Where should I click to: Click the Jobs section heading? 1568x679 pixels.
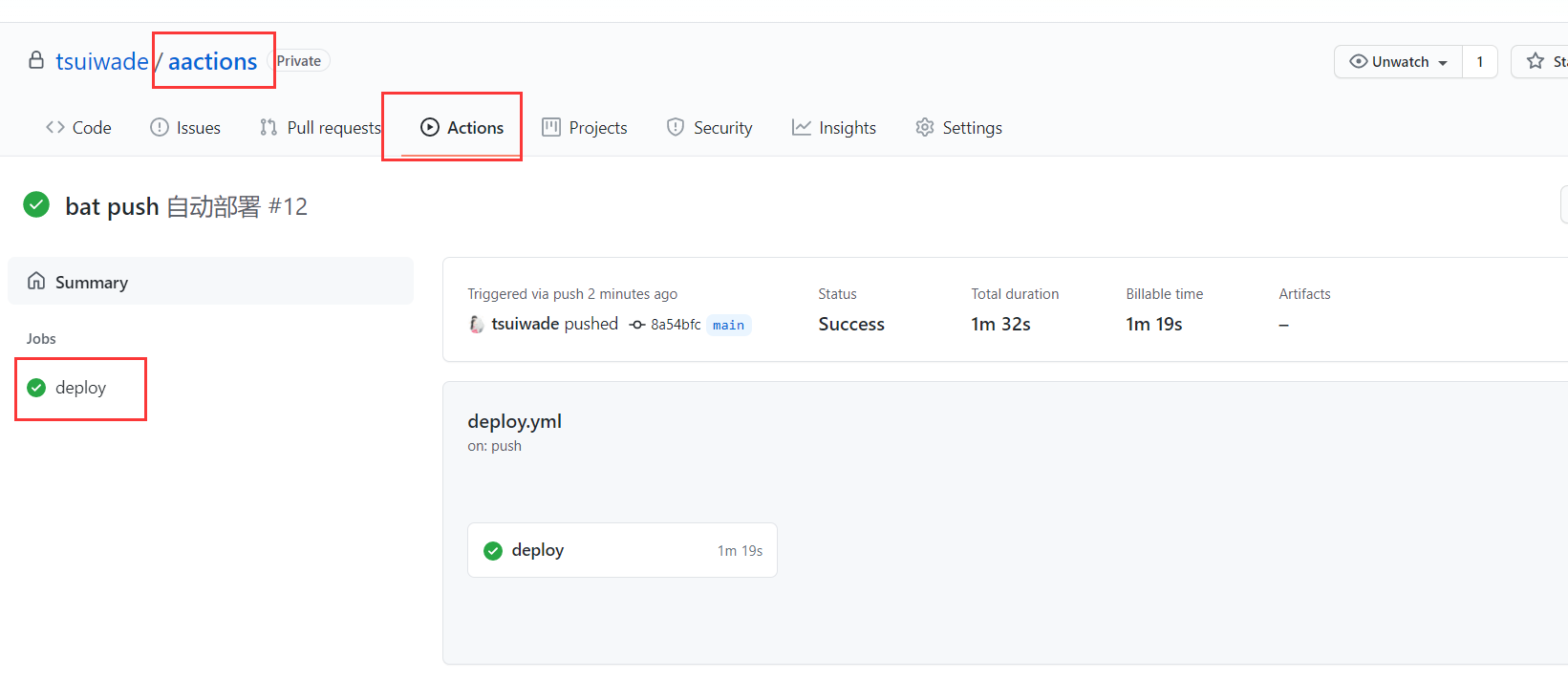(41, 339)
